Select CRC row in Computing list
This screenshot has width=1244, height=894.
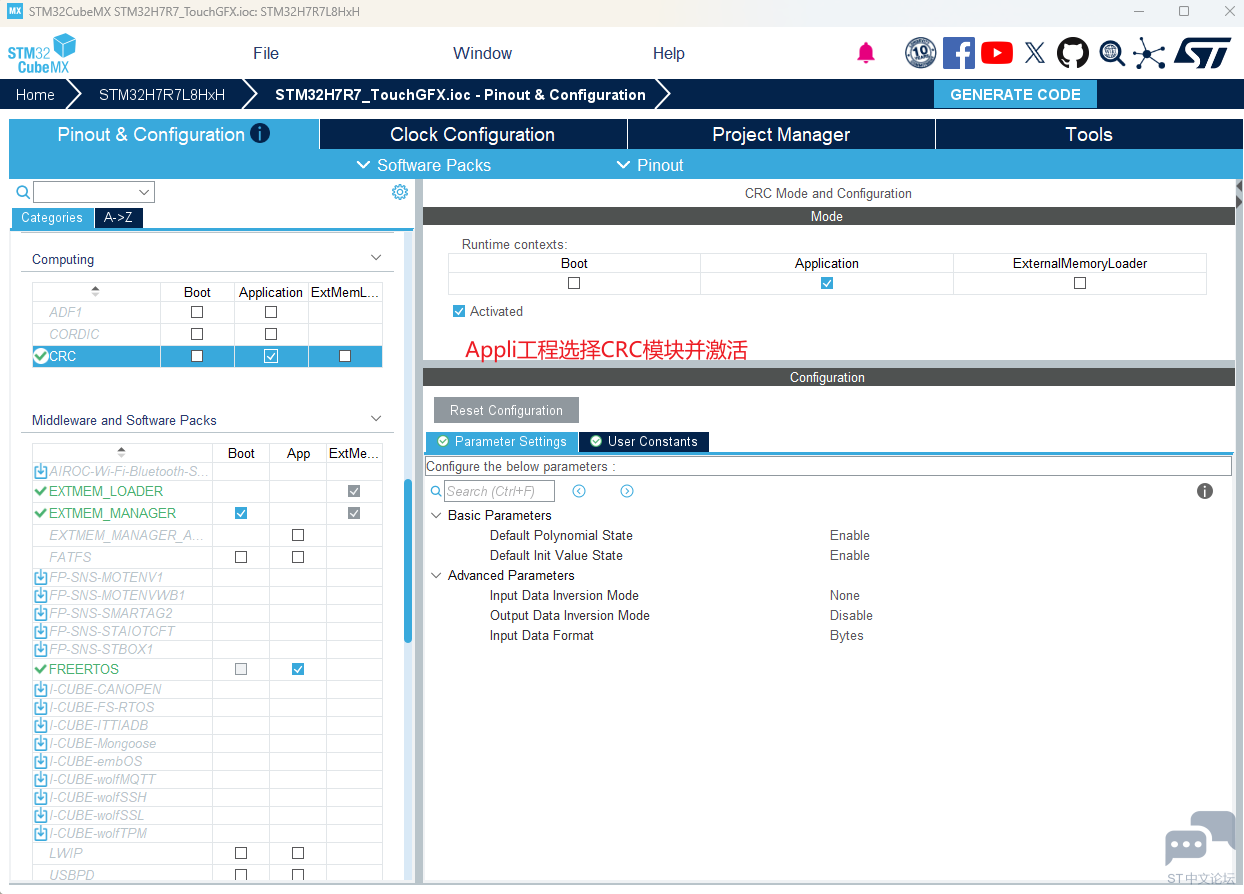tap(207, 356)
